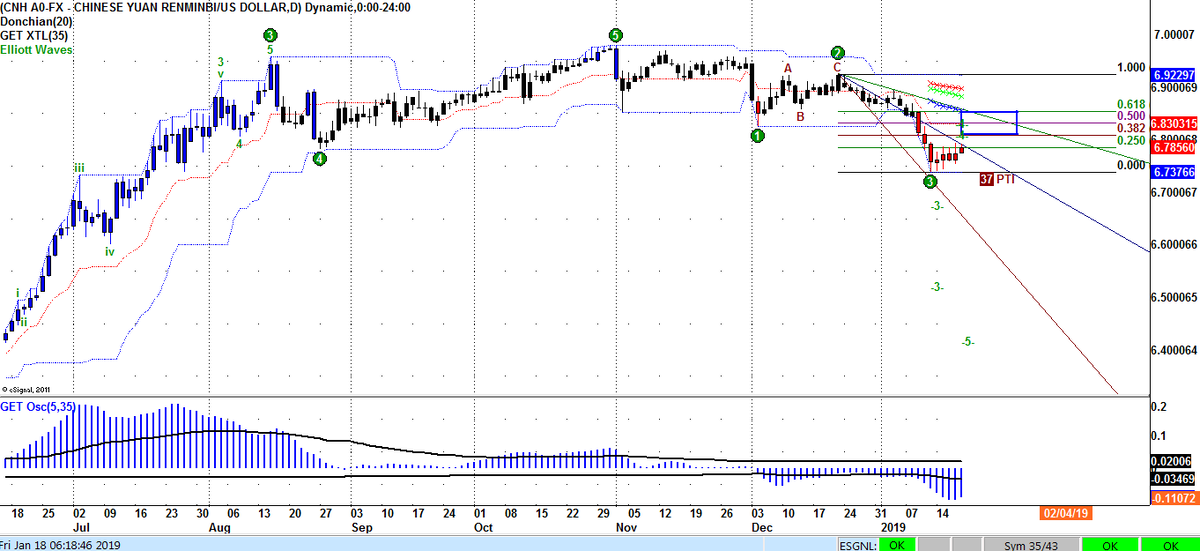Click the oscillator value tag 0.02006
Viewport: 1200px width, 551px height.
pyautogui.click(x=1172, y=460)
